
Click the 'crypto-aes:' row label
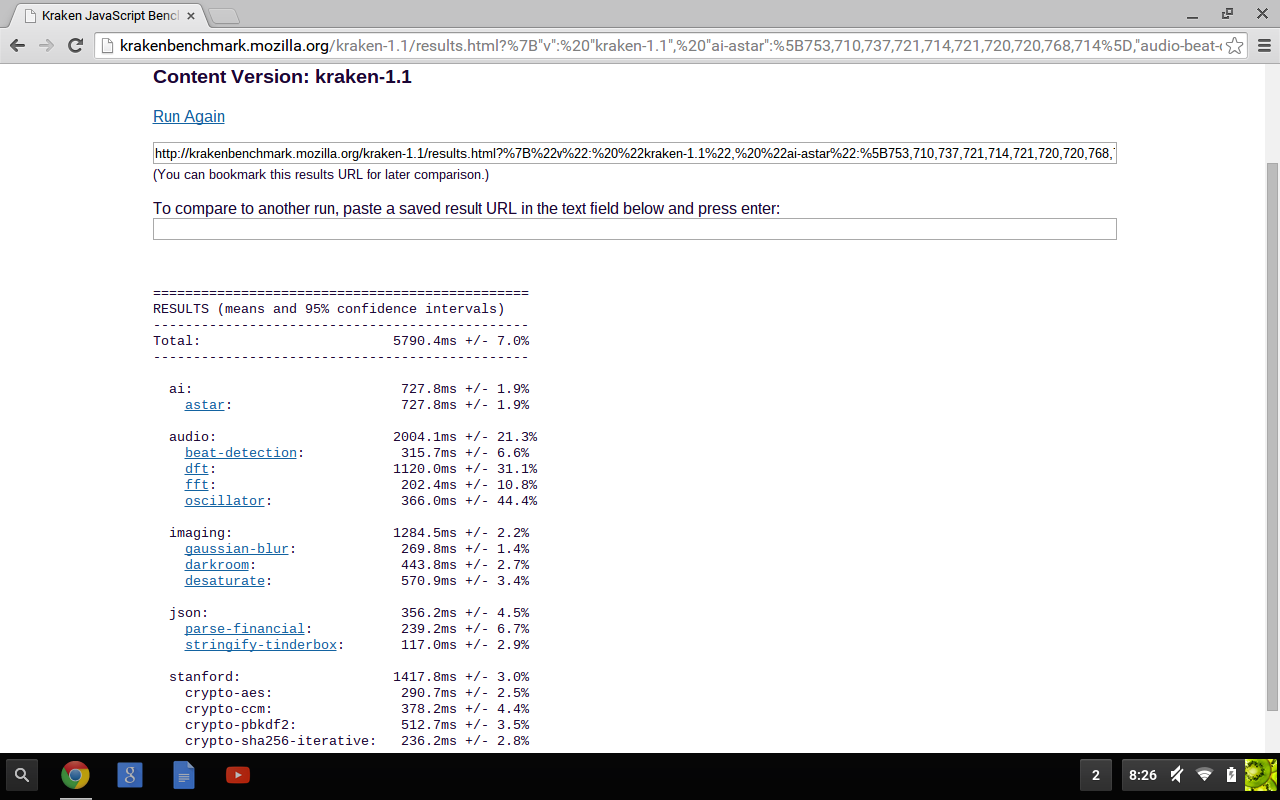point(229,693)
